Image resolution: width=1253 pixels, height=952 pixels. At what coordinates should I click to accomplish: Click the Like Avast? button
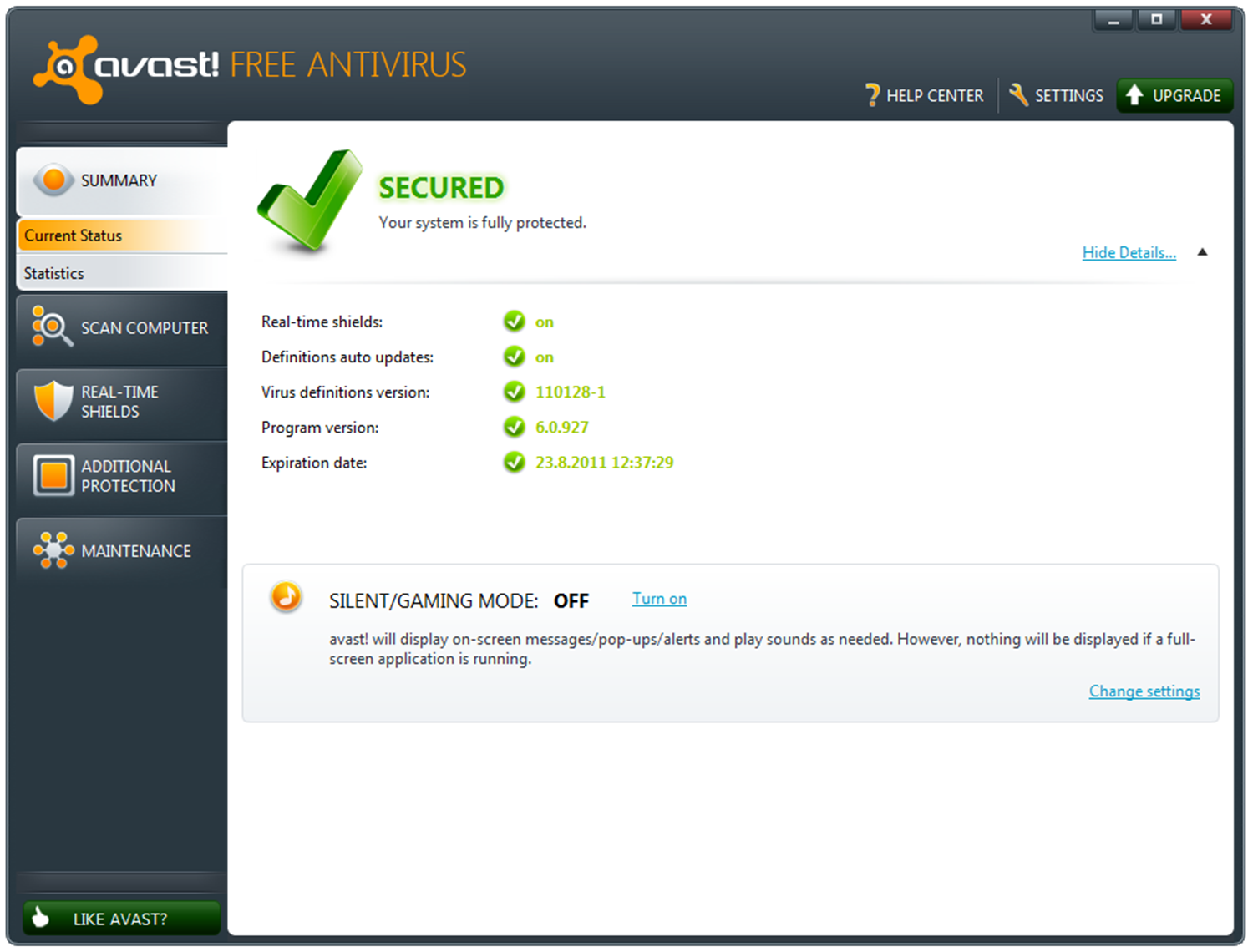(x=122, y=918)
